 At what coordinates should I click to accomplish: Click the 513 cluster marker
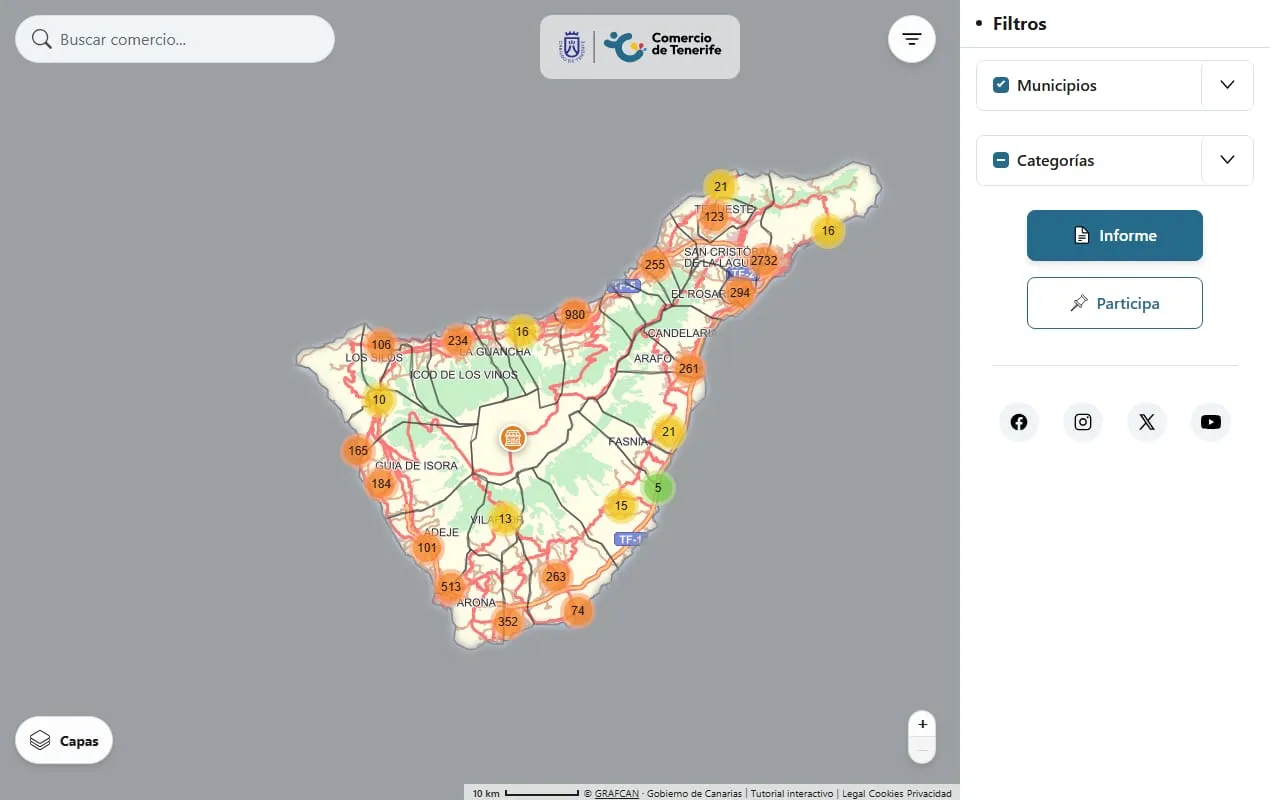pyautogui.click(x=451, y=587)
